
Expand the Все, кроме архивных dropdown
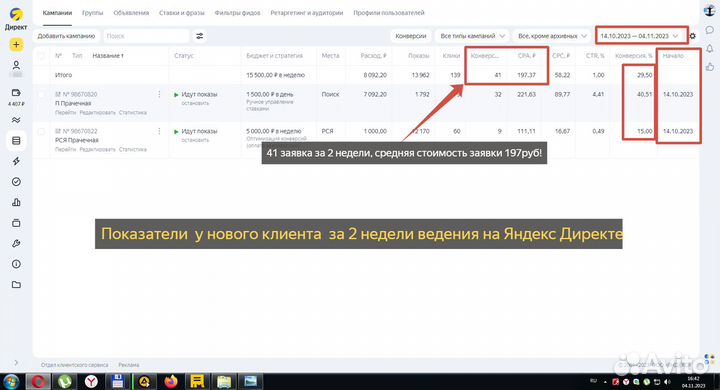(552, 36)
